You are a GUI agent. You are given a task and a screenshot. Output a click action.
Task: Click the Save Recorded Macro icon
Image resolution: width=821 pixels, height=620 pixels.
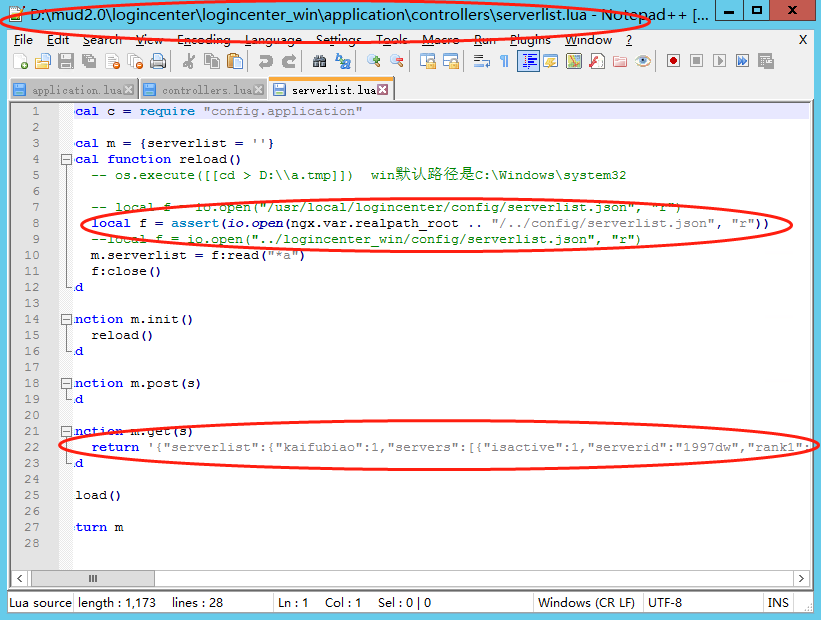coord(765,61)
